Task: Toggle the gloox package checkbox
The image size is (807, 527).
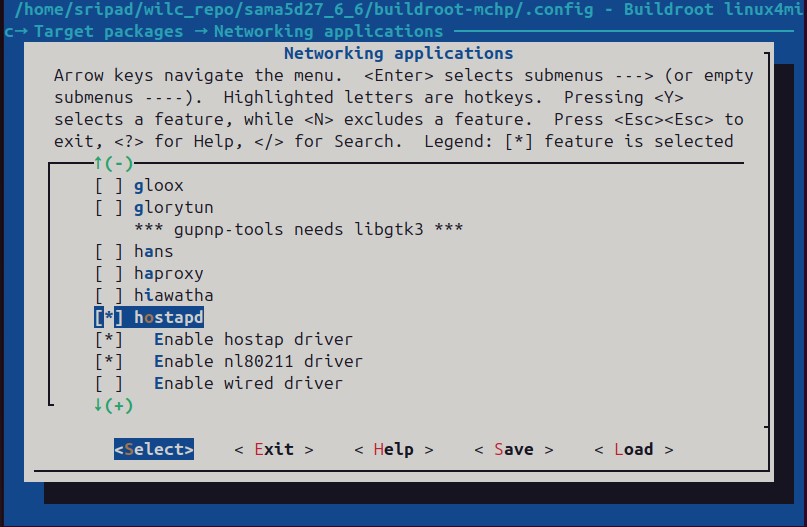Action: (x=108, y=186)
